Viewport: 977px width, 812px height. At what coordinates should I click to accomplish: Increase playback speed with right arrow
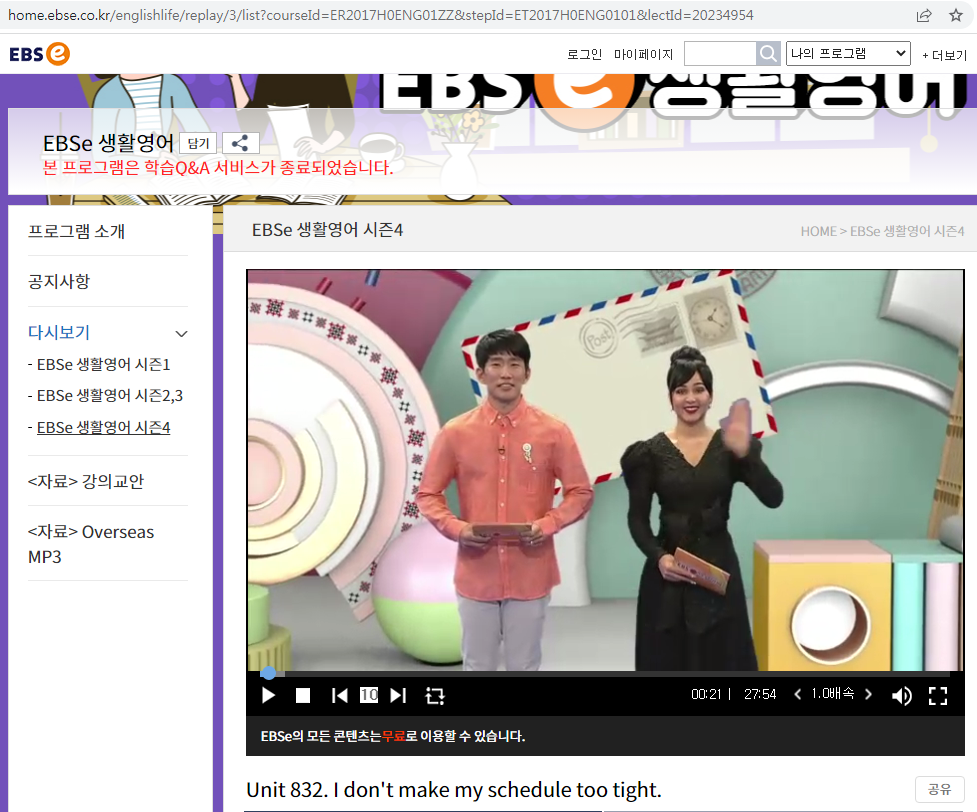[x=869, y=694]
